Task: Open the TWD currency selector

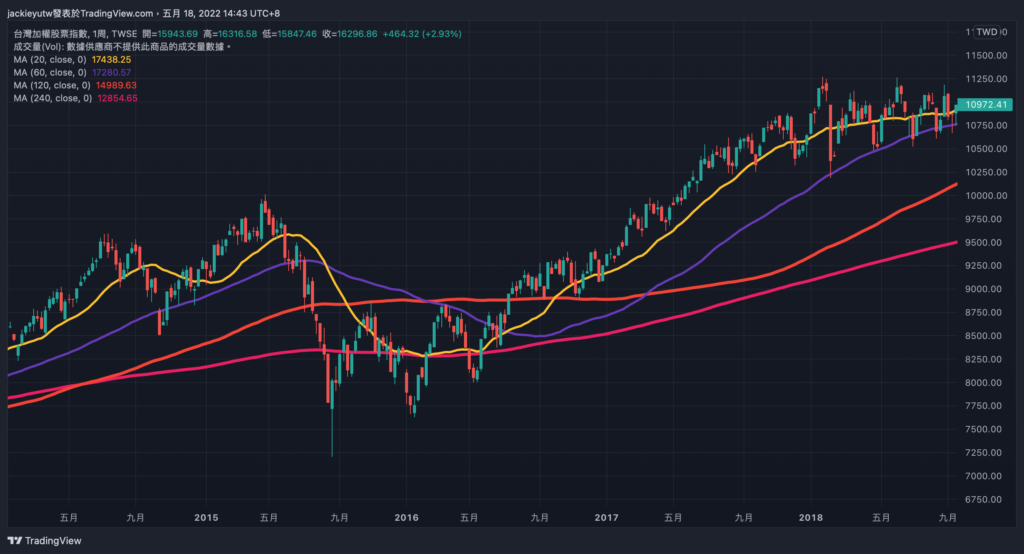Action: coord(987,32)
